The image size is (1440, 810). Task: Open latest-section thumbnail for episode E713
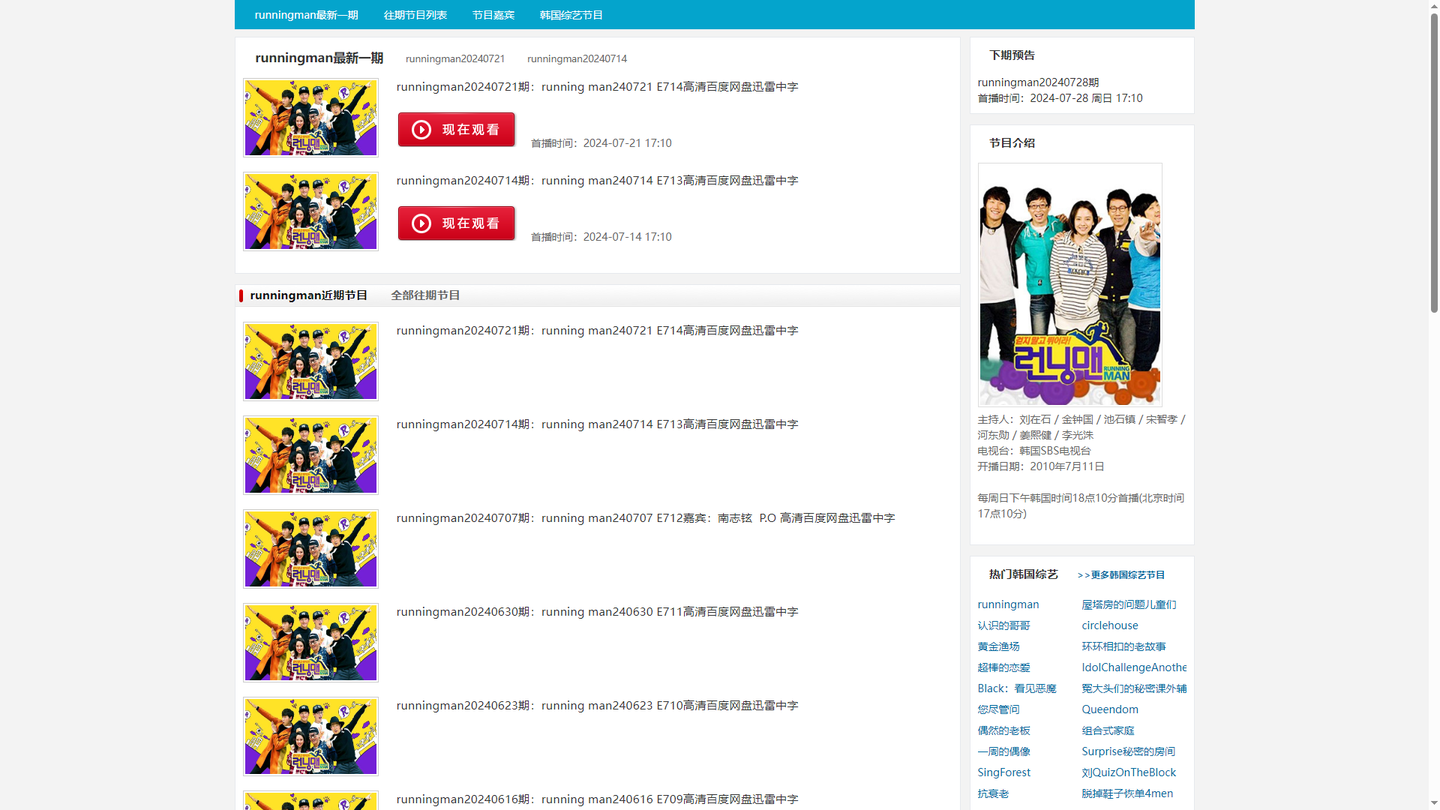pyautogui.click(x=311, y=212)
